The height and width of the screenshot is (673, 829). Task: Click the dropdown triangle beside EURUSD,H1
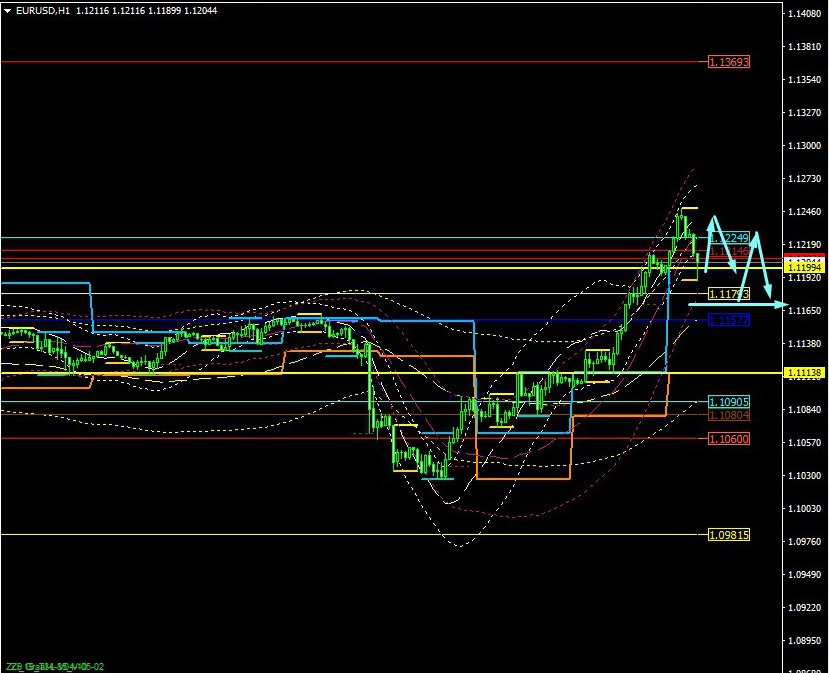click(x=8, y=10)
